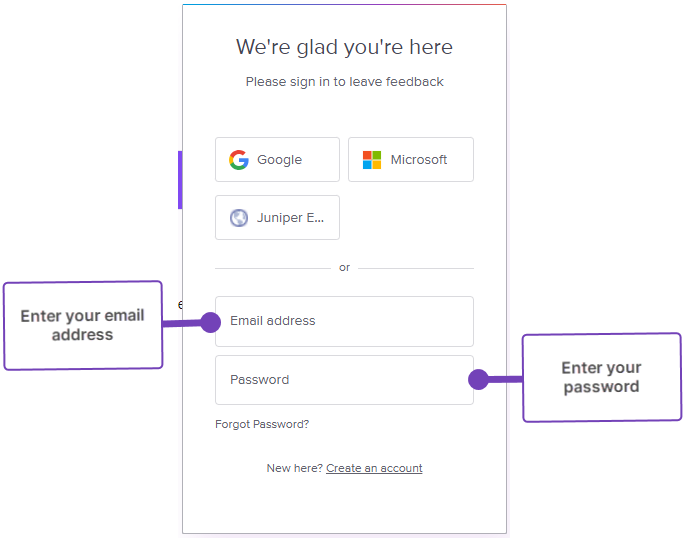Sign in using the Google button label
Viewport: 685px width, 538px height.
coord(279,160)
